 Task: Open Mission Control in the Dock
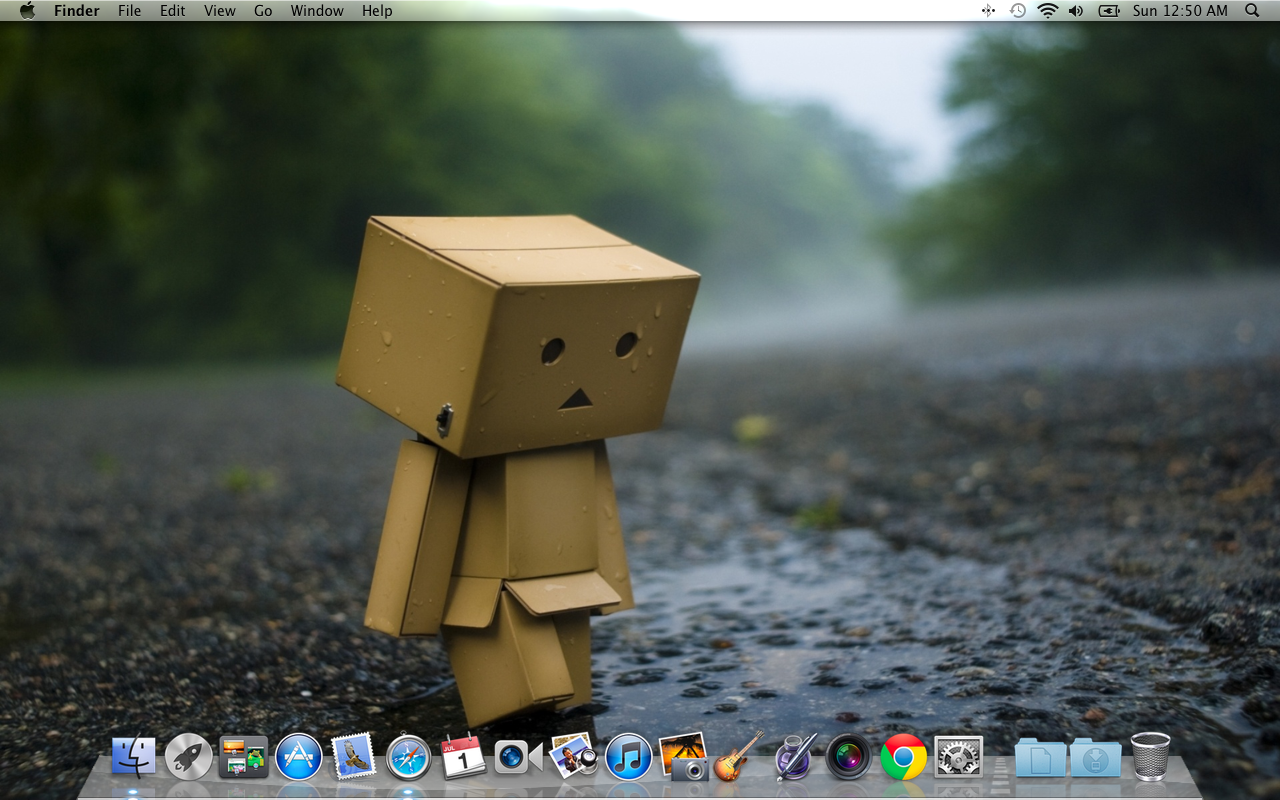pyautogui.click(x=243, y=757)
